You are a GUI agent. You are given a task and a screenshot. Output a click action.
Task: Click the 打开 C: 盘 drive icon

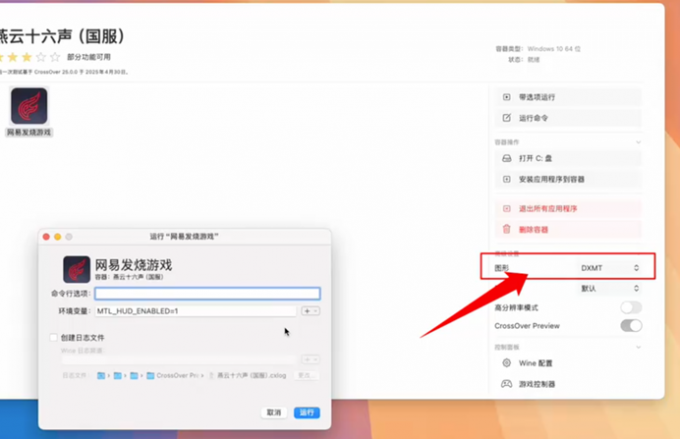[506, 158]
